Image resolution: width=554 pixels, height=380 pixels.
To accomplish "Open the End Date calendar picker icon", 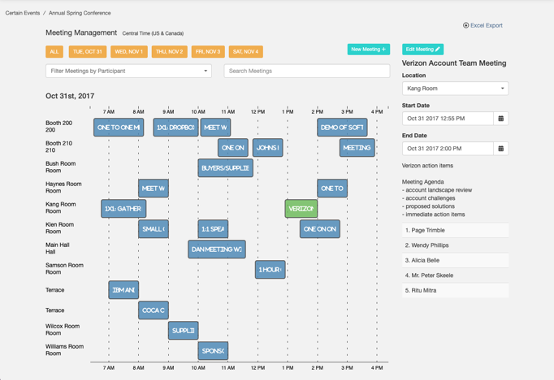I will (x=501, y=148).
